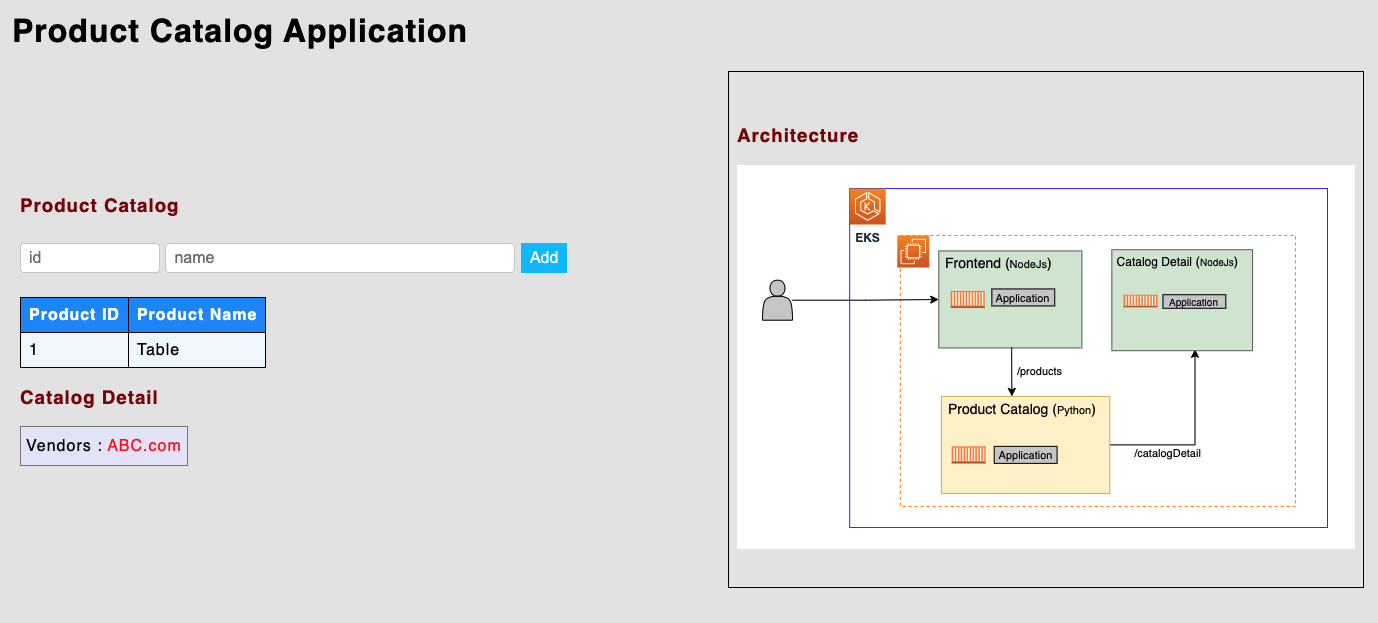1378x623 pixels.
Task: Click the Application badge in Product Catalog box
Action: (1025, 455)
